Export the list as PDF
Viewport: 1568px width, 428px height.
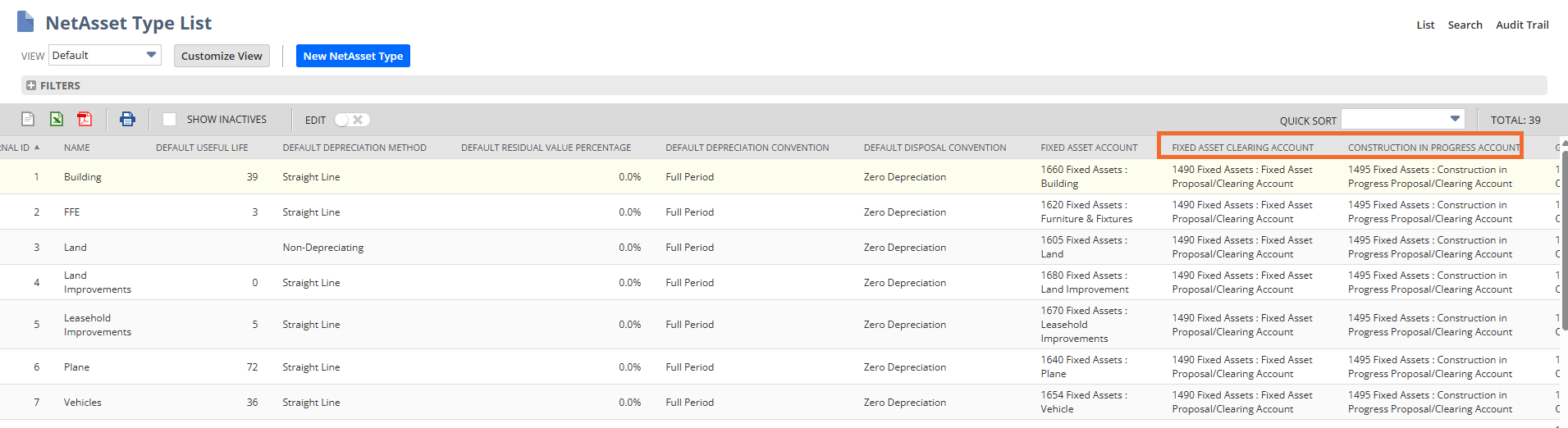(85, 119)
